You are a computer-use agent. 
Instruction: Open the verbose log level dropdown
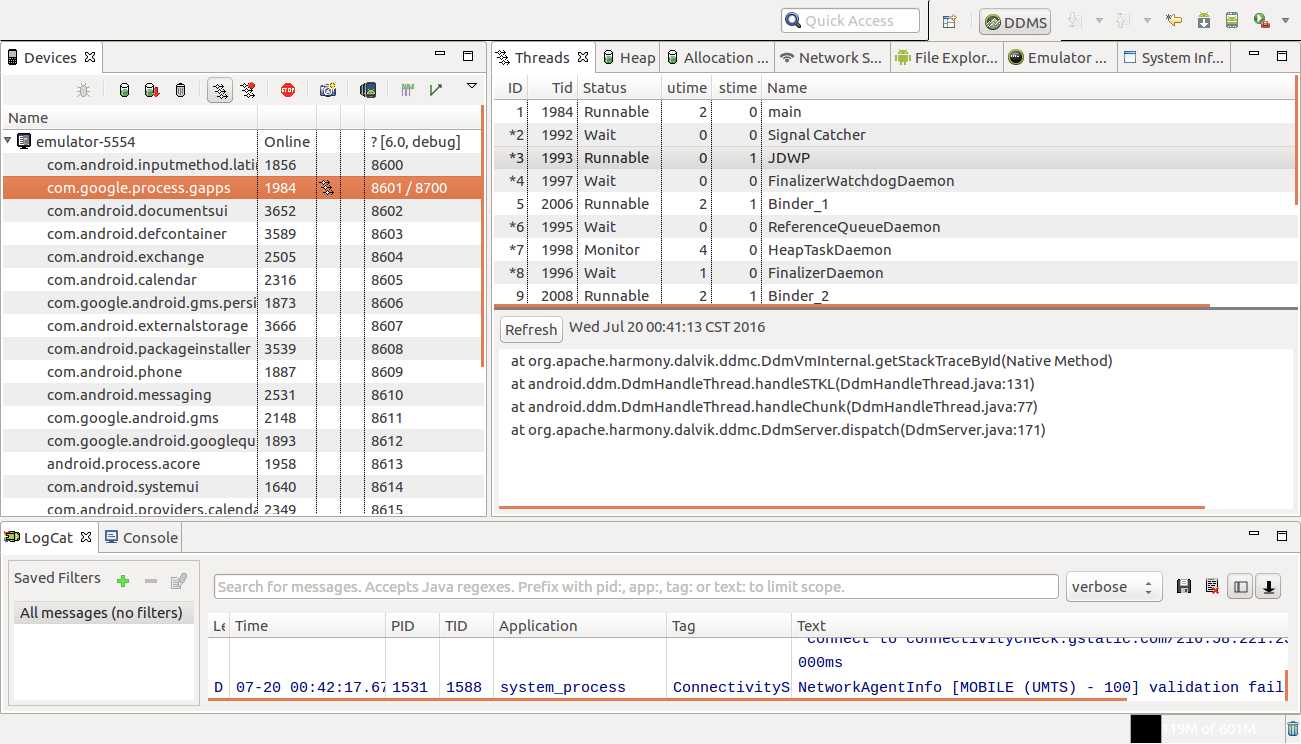click(x=1114, y=587)
